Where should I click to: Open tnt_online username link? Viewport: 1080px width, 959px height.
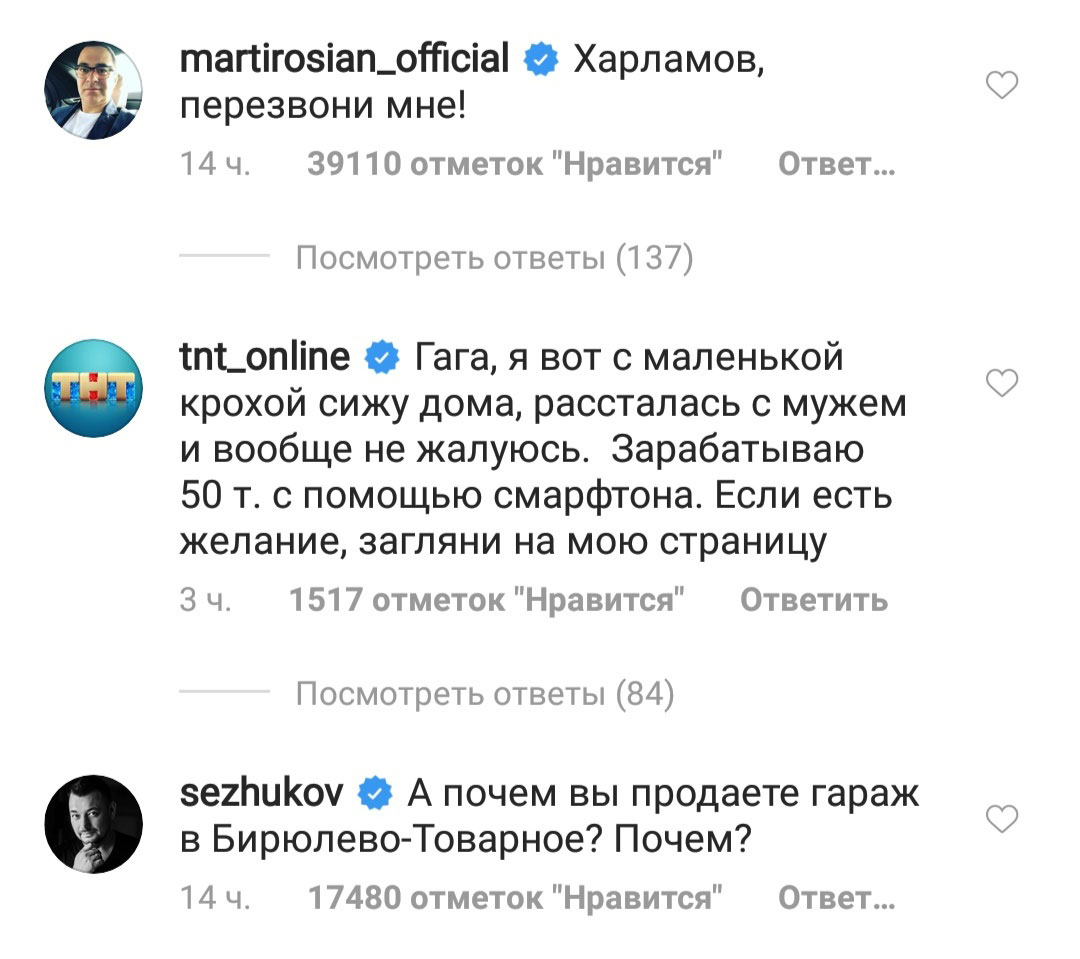265,356
